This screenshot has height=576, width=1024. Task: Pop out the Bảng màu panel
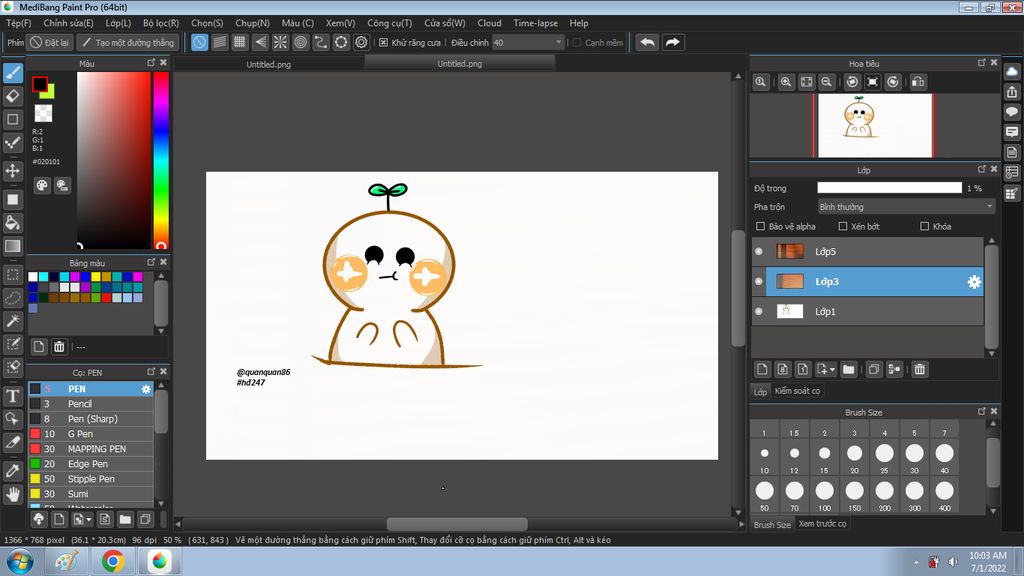151,262
